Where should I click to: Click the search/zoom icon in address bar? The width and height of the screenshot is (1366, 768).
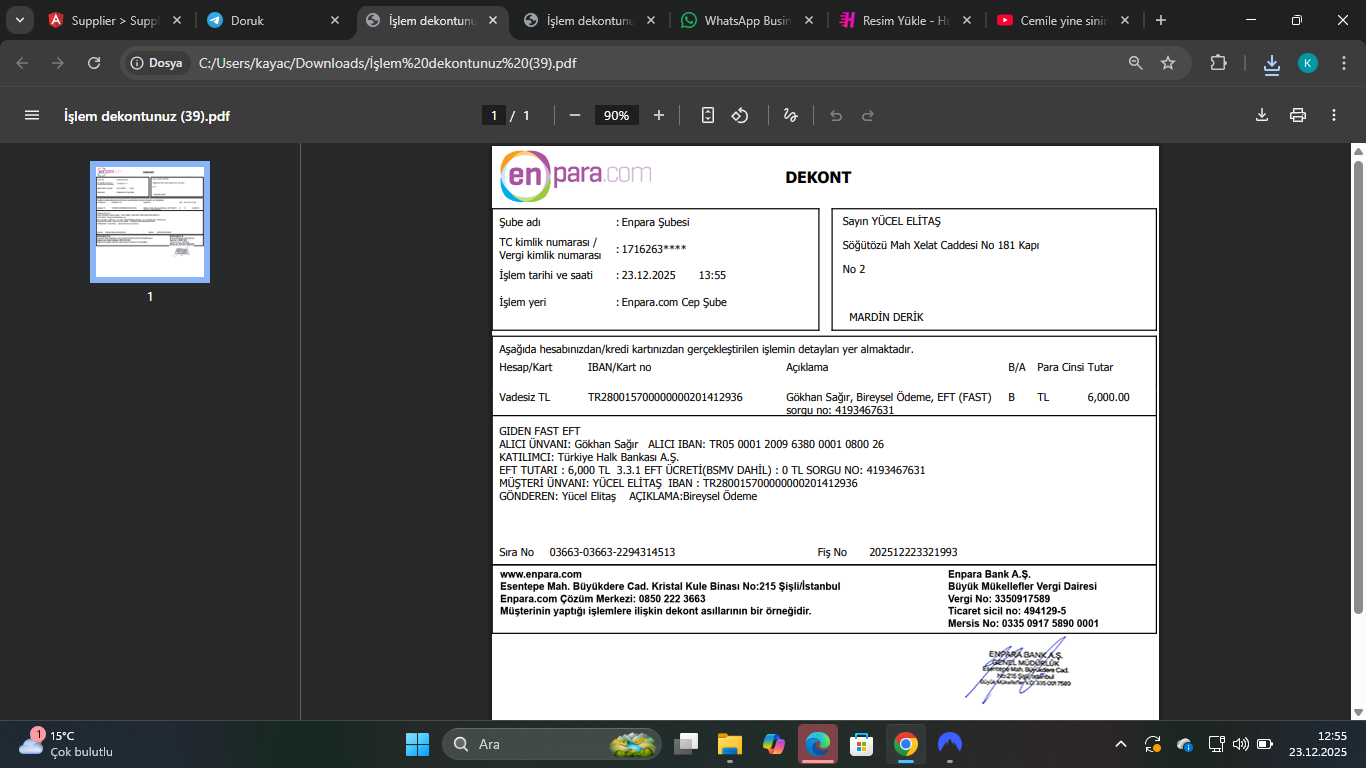click(1135, 63)
